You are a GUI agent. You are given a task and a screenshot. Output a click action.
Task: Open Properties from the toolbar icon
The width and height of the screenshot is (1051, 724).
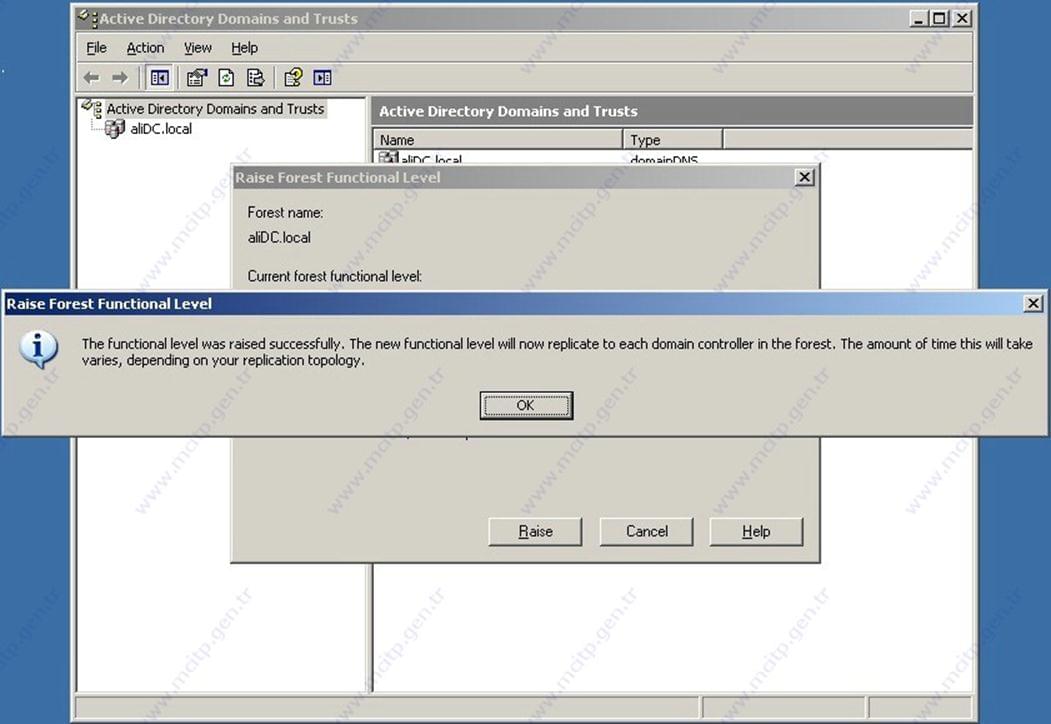pos(196,78)
